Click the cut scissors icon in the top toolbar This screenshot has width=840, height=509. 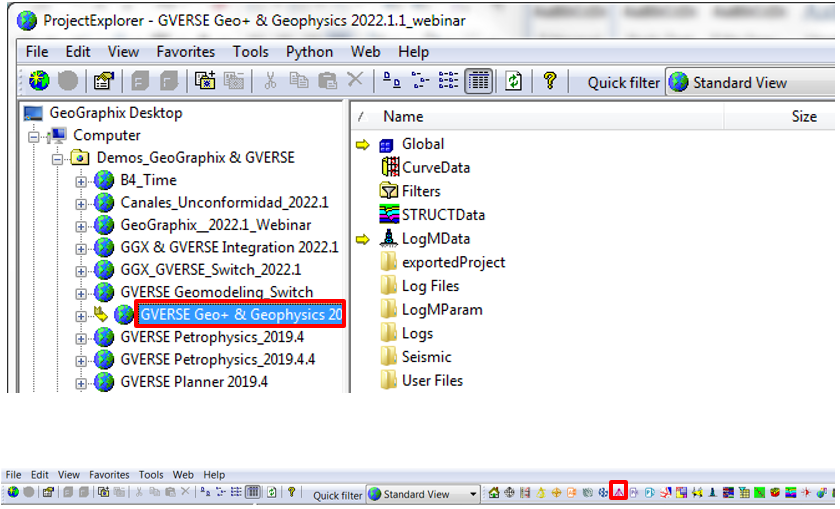[x=270, y=81]
